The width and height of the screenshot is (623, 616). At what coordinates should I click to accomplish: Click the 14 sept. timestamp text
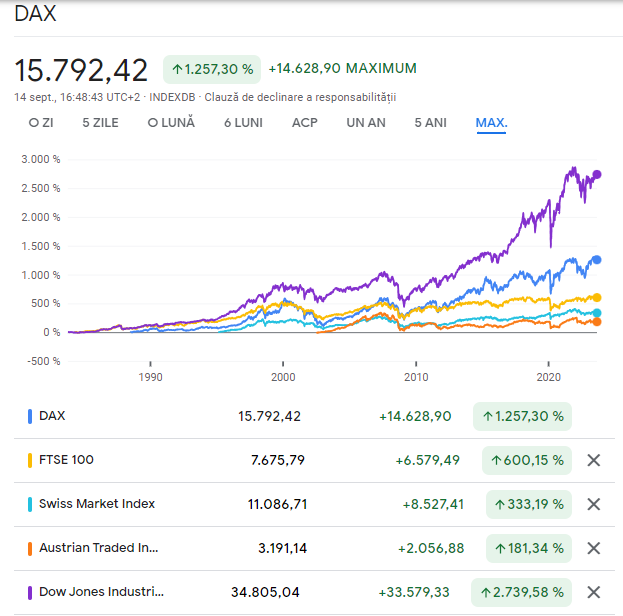point(77,97)
